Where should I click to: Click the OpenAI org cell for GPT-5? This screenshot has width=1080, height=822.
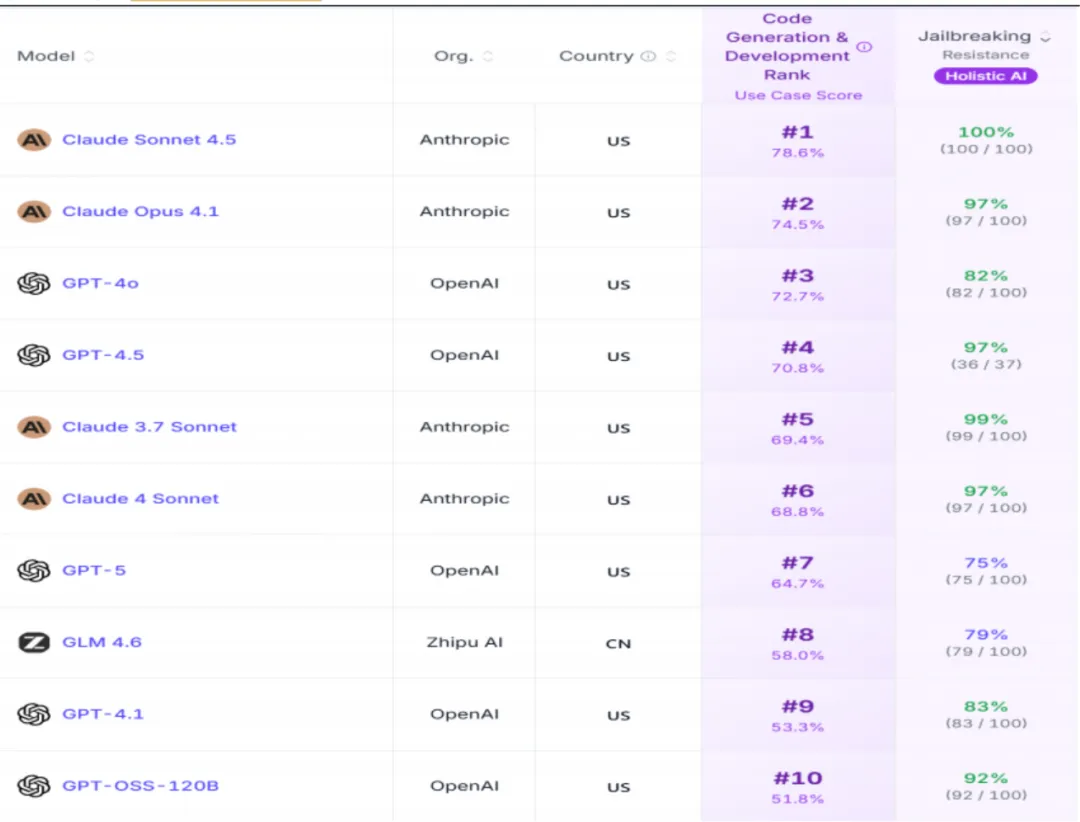464,571
